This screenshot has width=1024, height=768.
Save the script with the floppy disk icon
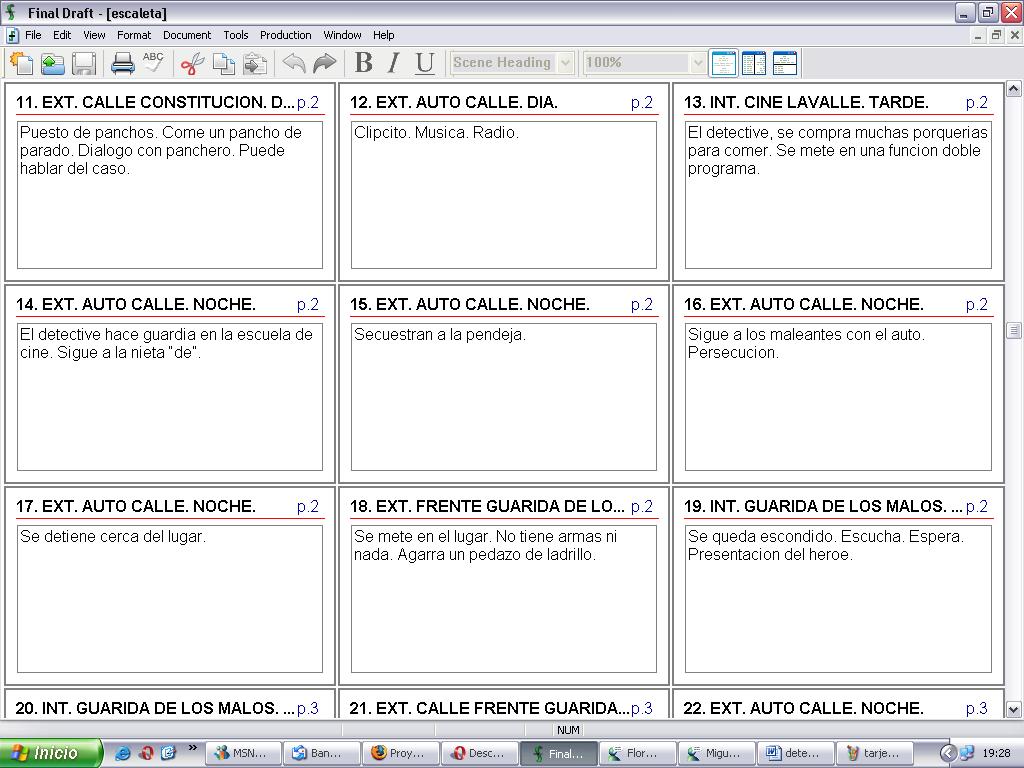(84, 63)
